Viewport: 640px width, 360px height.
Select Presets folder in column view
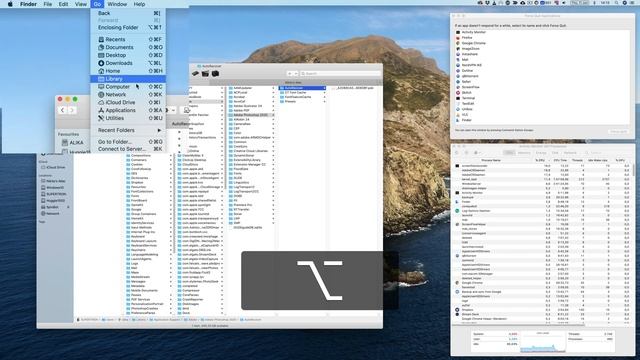click(302, 101)
